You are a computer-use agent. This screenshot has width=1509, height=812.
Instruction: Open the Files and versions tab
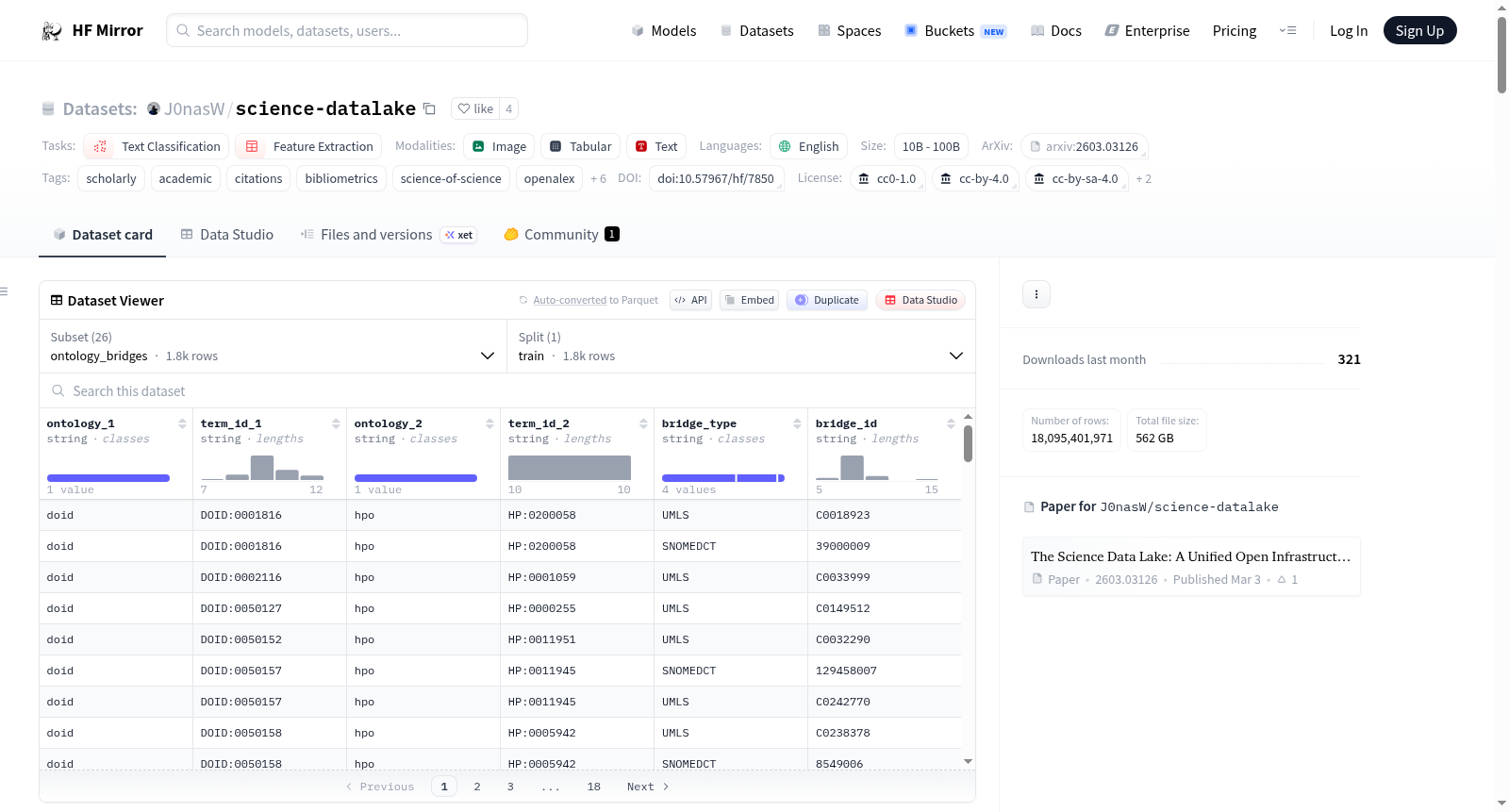pos(389,235)
